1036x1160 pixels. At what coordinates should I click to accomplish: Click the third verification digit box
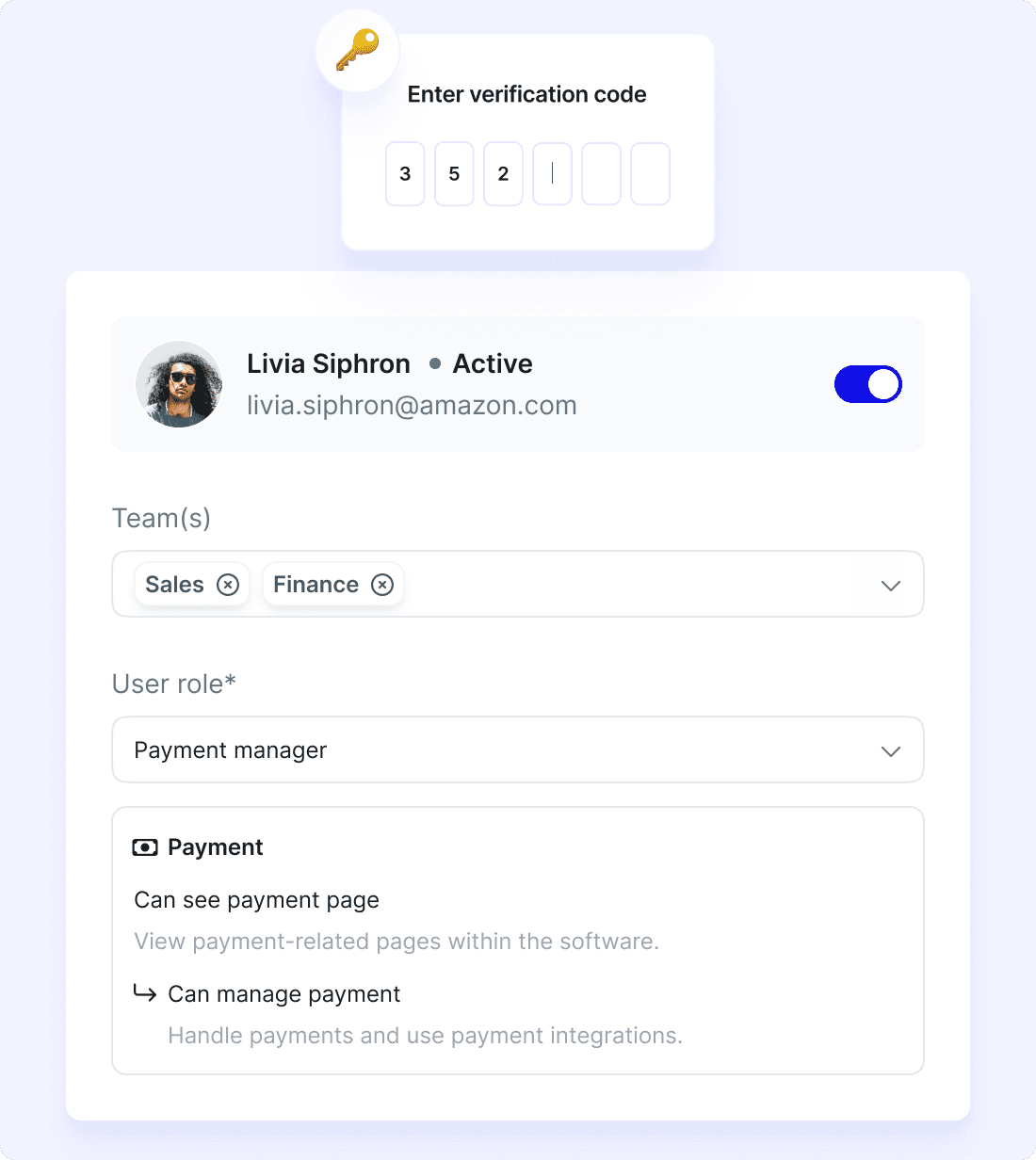[503, 174]
